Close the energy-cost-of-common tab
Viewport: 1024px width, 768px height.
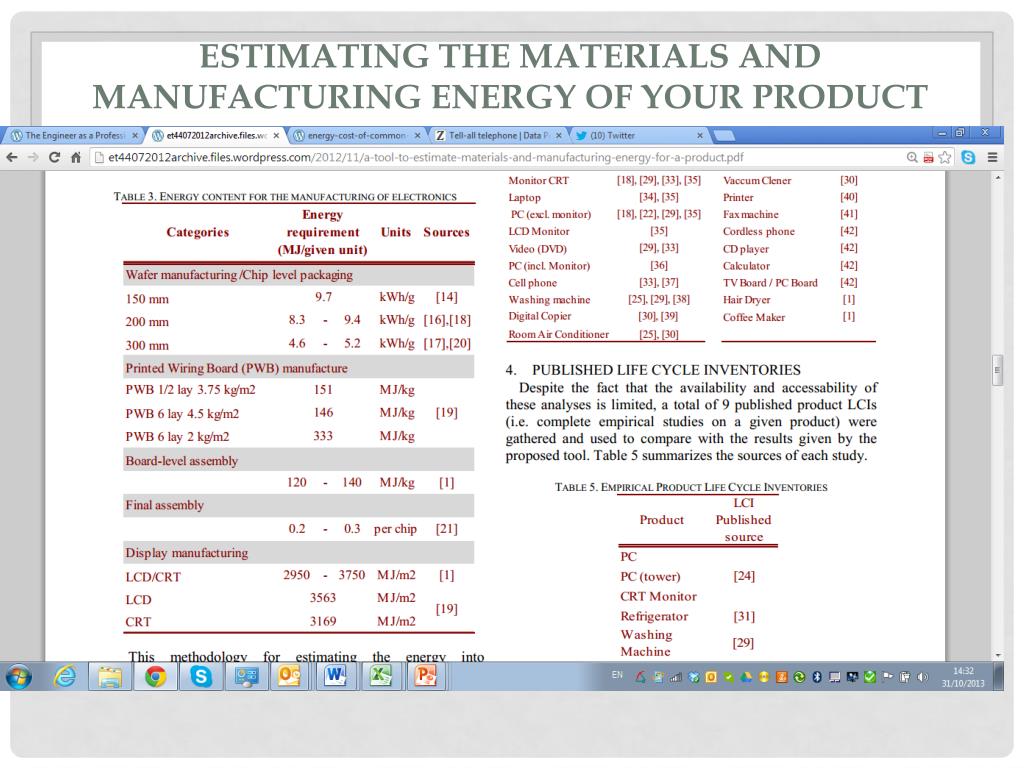point(417,135)
